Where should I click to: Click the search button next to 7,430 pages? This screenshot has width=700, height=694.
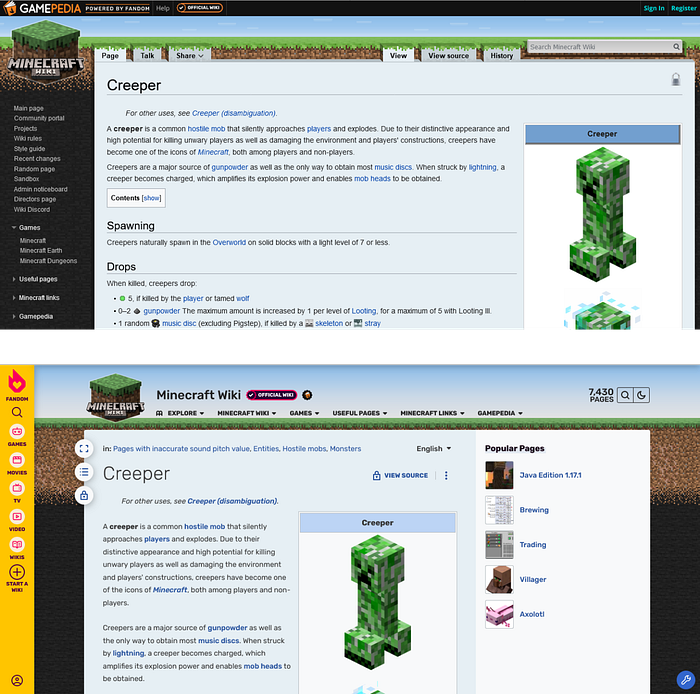tap(625, 395)
